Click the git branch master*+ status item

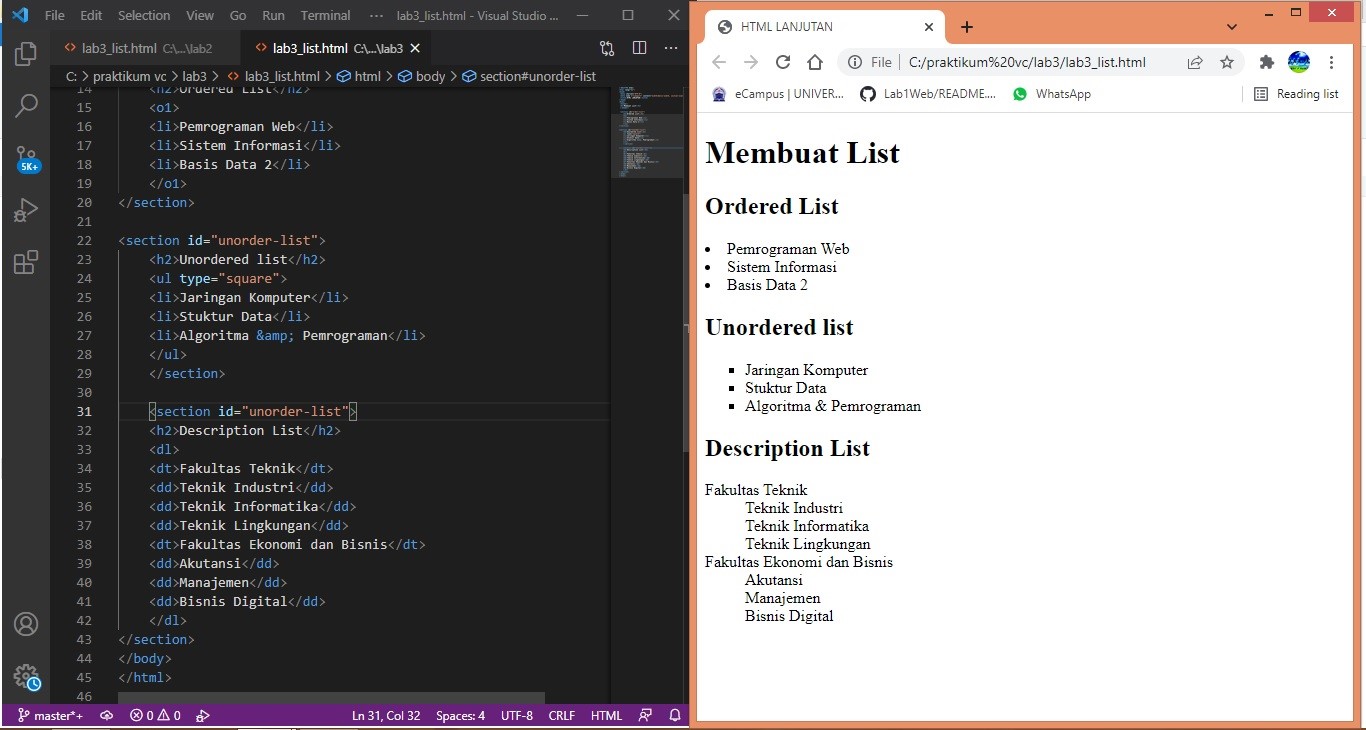pyautogui.click(x=50, y=715)
